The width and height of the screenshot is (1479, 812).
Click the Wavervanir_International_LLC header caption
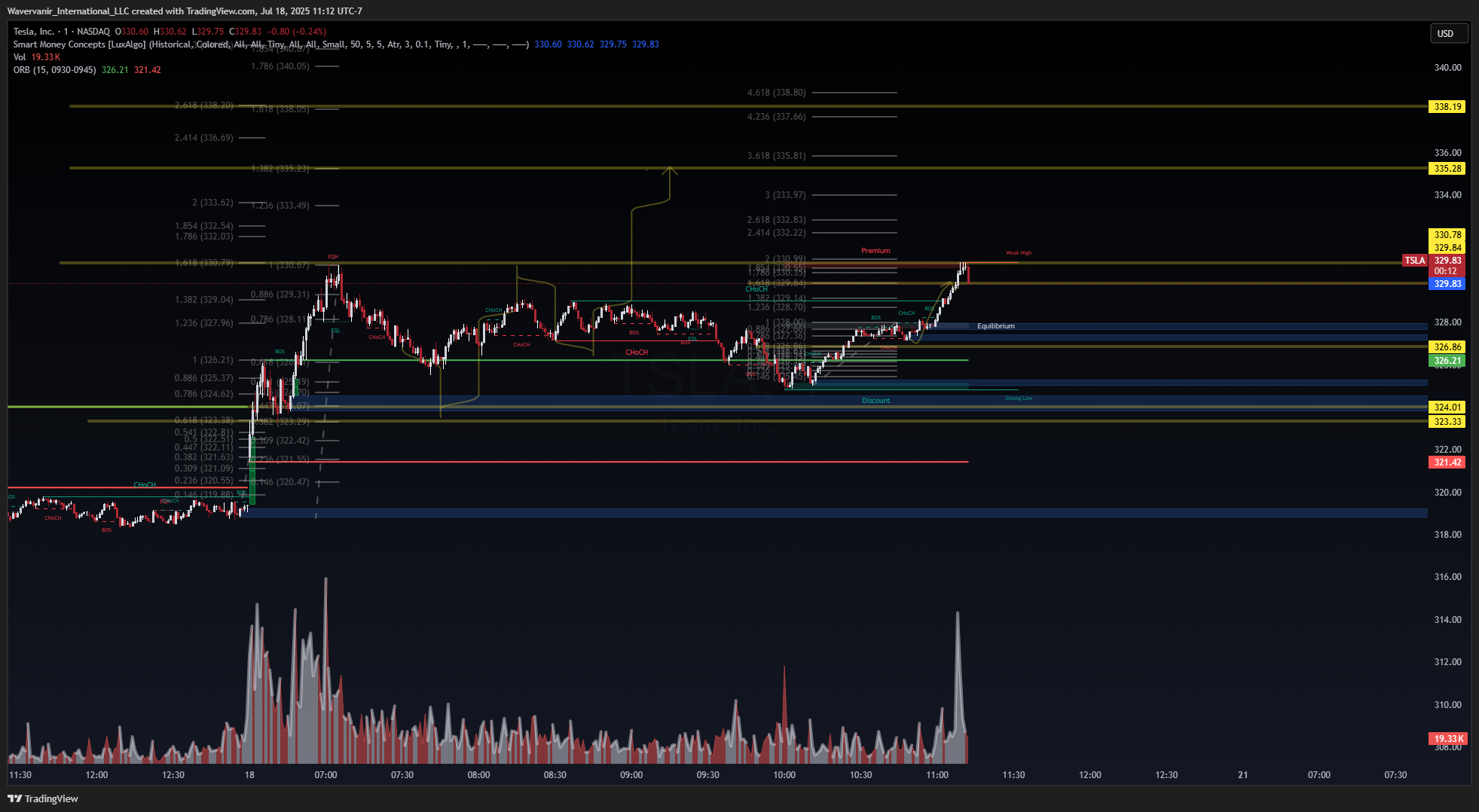pyautogui.click(x=185, y=11)
